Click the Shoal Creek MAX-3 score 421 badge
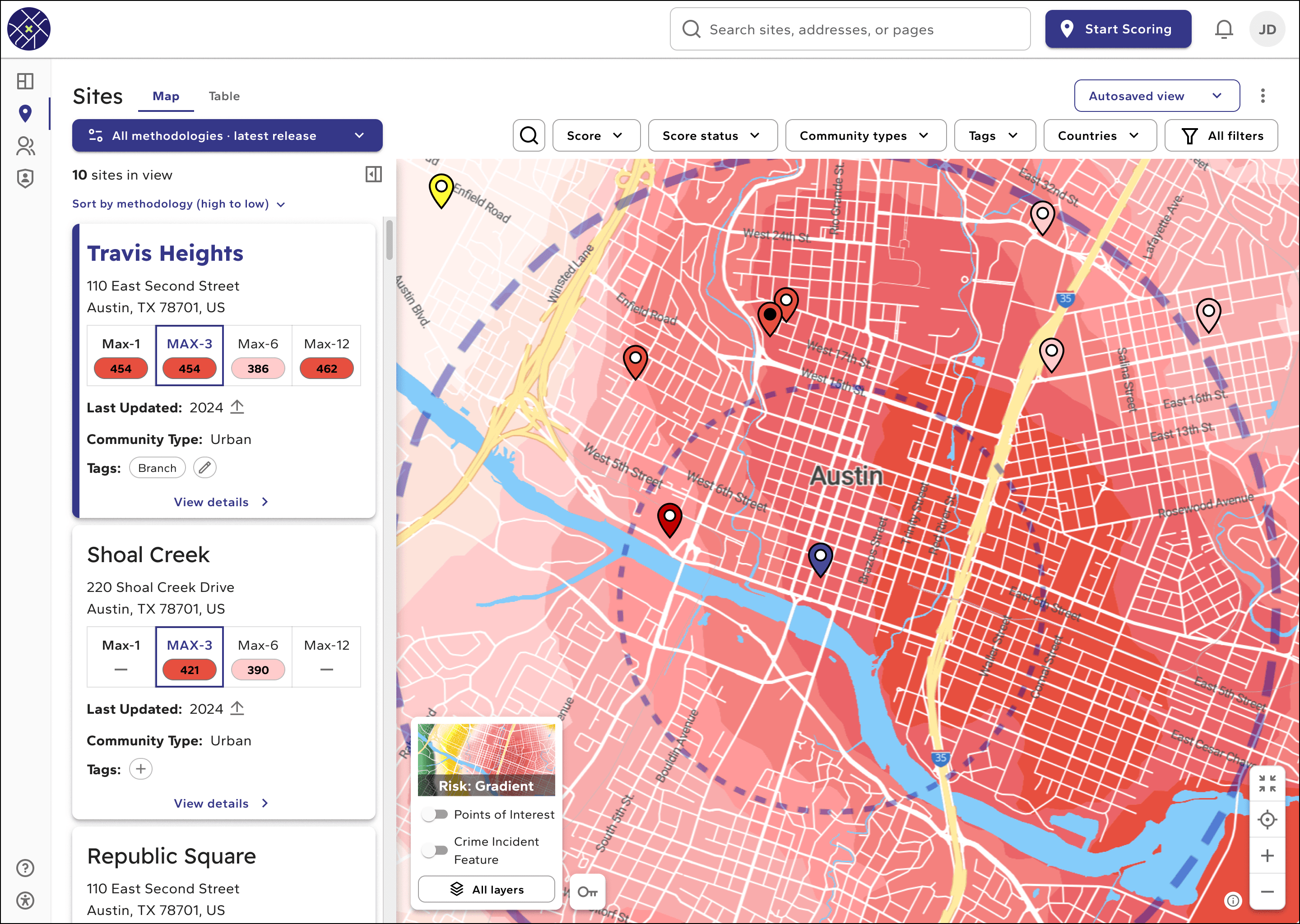The width and height of the screenshot is (1300, 924). 190,670
